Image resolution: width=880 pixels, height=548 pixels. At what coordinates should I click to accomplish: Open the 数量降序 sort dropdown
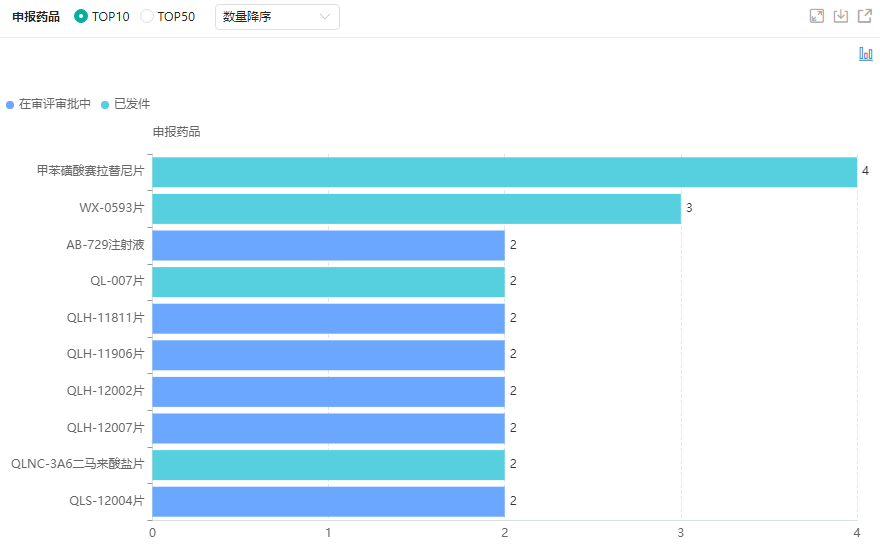coord(277,17)
